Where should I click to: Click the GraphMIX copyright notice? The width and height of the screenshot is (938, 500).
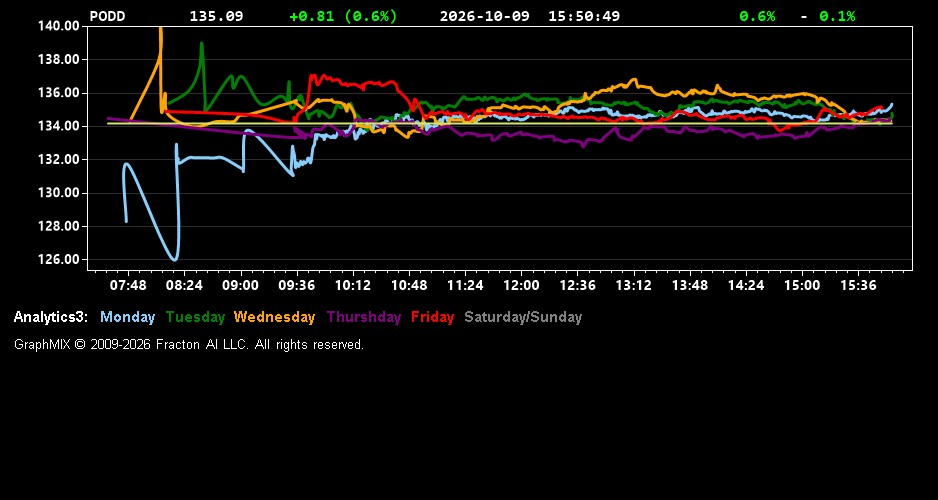(x=189, y=344)
